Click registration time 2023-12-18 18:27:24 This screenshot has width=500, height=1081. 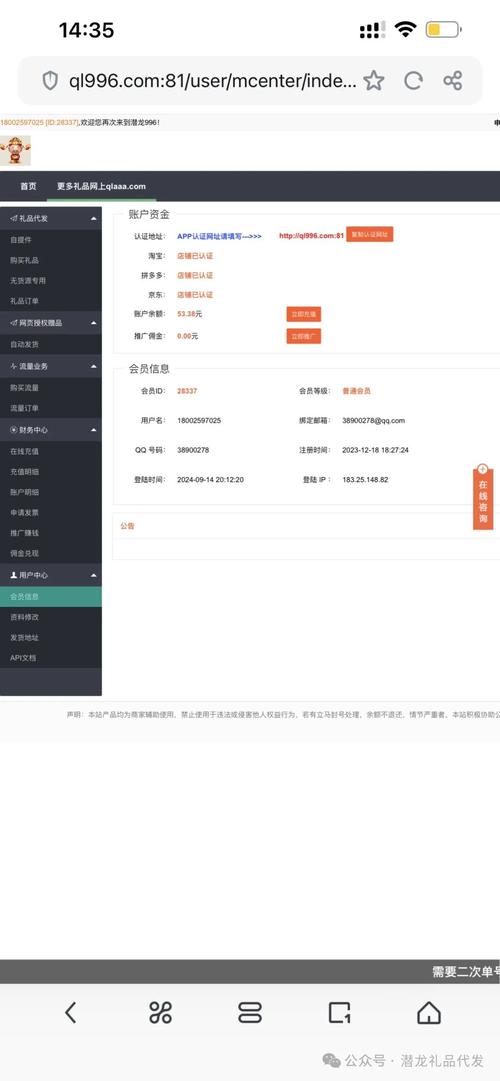(376, 450)
